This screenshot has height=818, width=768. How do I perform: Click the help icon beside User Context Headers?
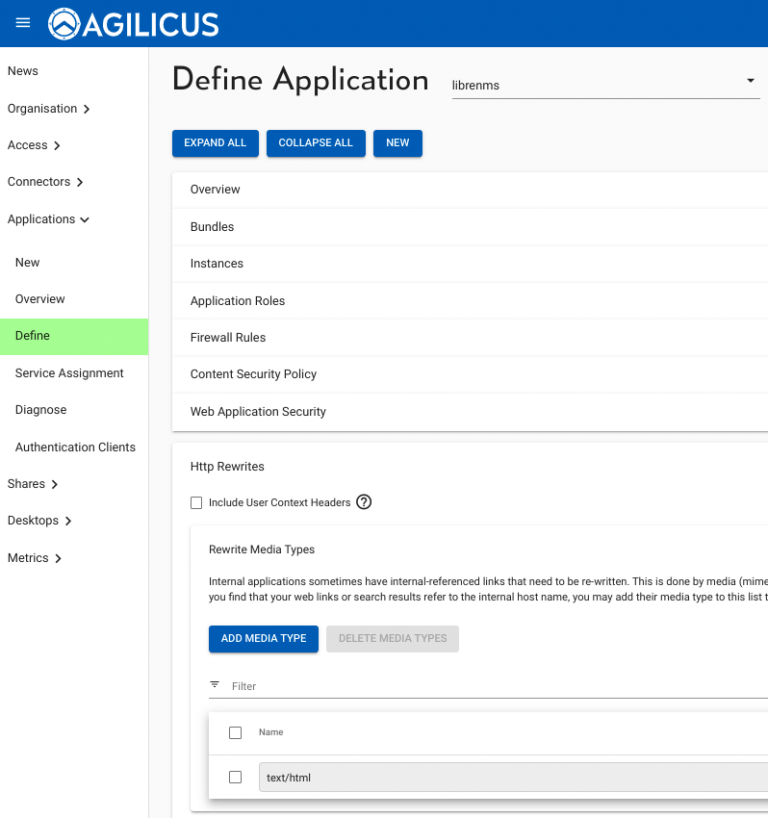[364, 502]
